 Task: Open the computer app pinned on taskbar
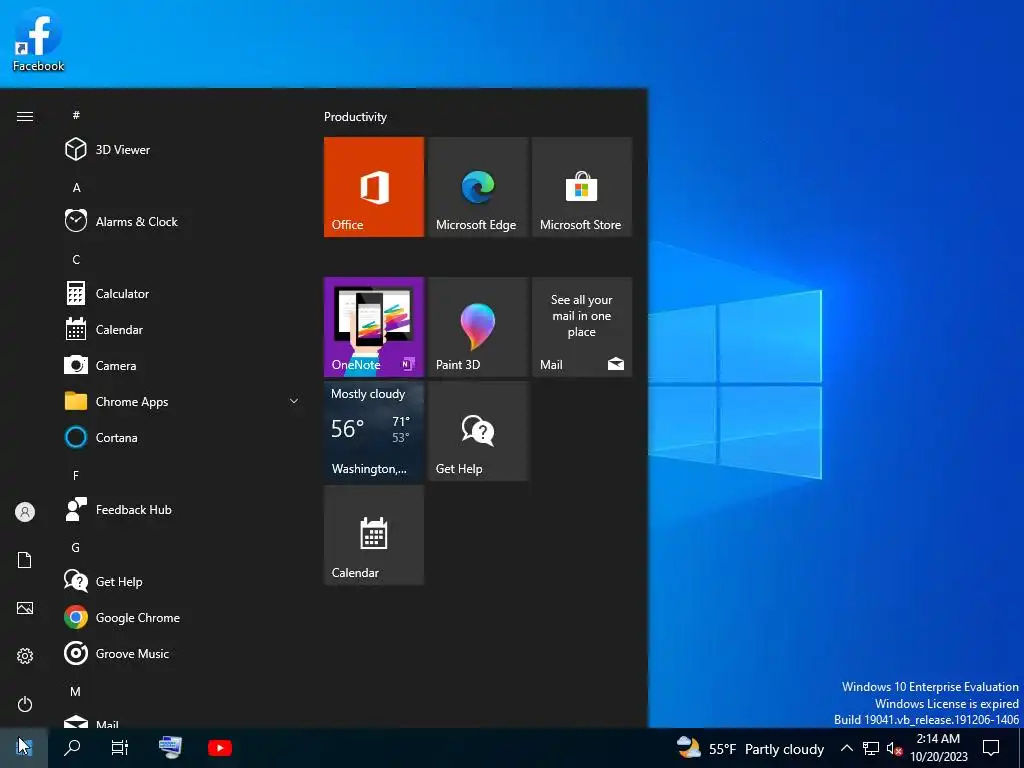coord(170,748)
